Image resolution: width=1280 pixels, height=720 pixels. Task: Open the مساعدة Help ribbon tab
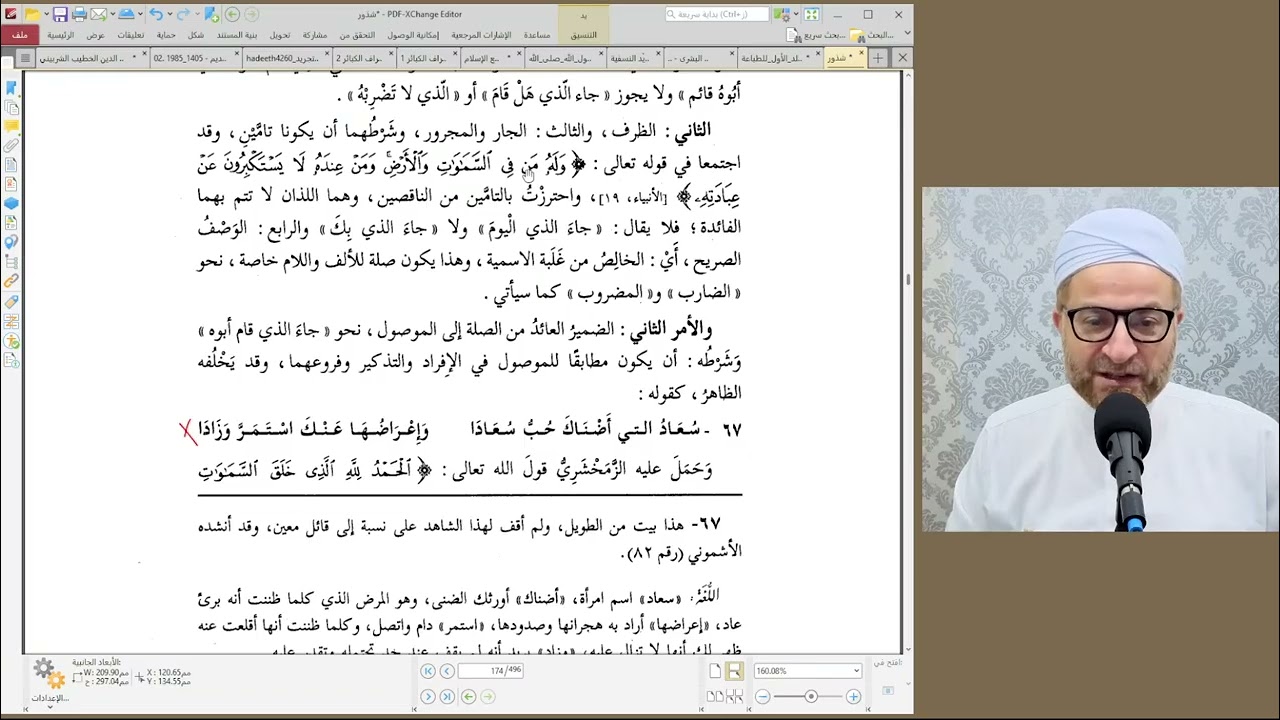tap(537, 35)
